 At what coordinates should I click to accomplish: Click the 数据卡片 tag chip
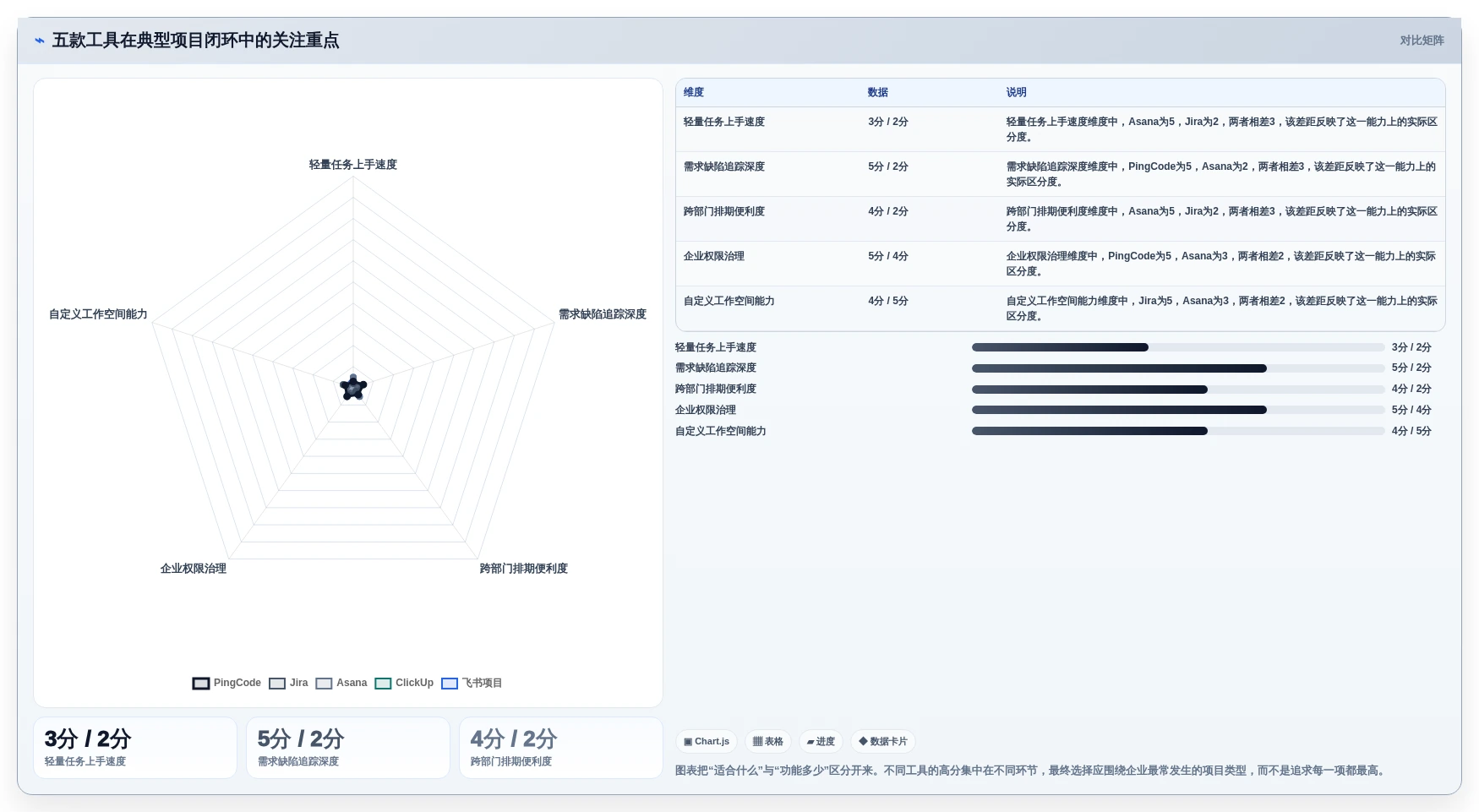[x=883, y=742]
